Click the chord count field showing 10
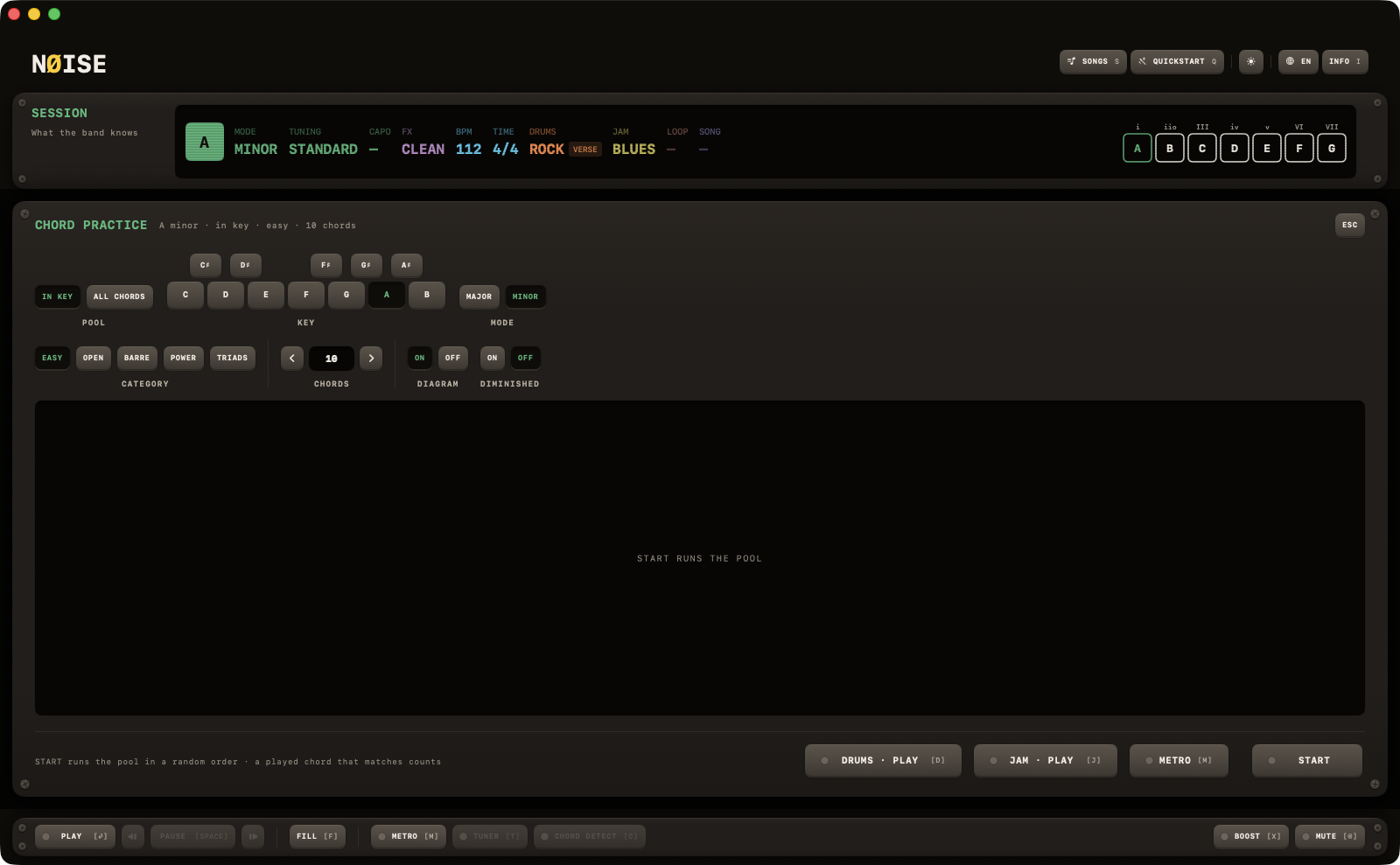The width and height of the screenshot is (1400, 865). pos(332,359)
